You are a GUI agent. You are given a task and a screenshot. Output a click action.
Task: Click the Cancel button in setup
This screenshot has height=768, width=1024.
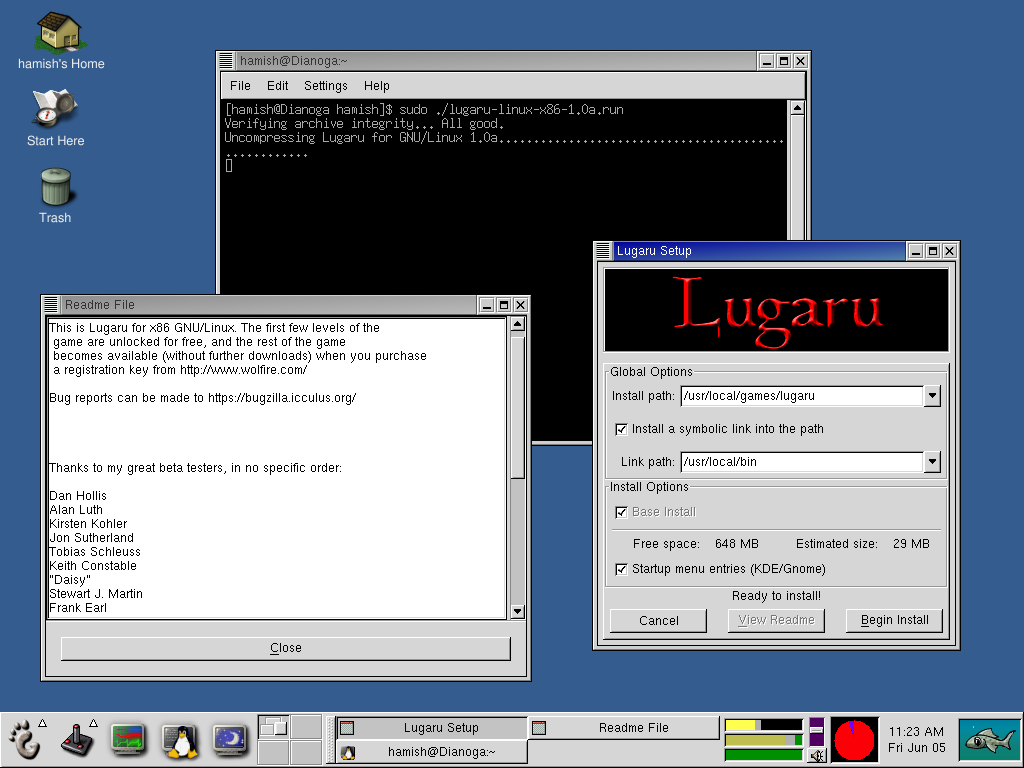click(x=658, y=620)
